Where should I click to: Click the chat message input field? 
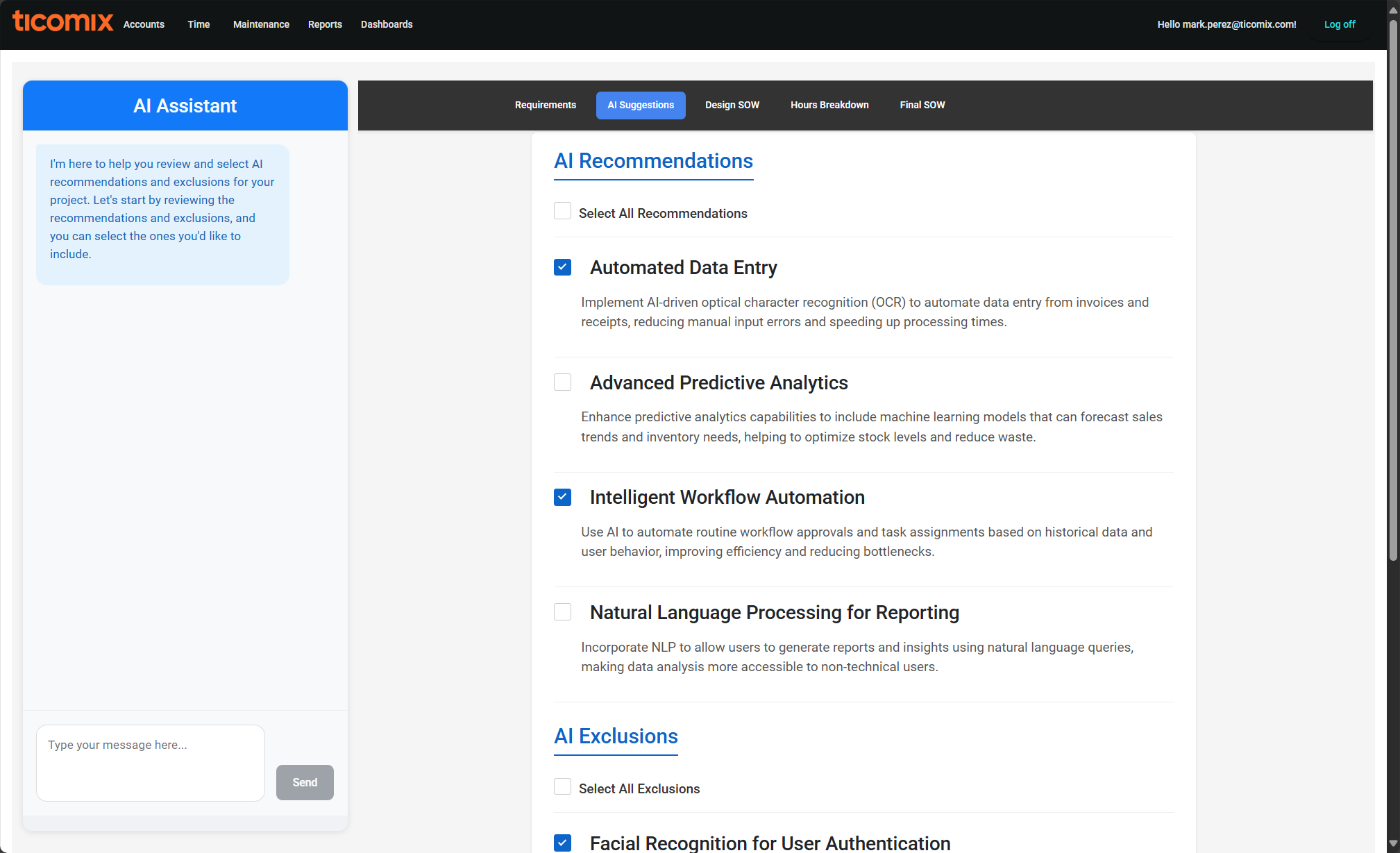[x=151, y=763]
